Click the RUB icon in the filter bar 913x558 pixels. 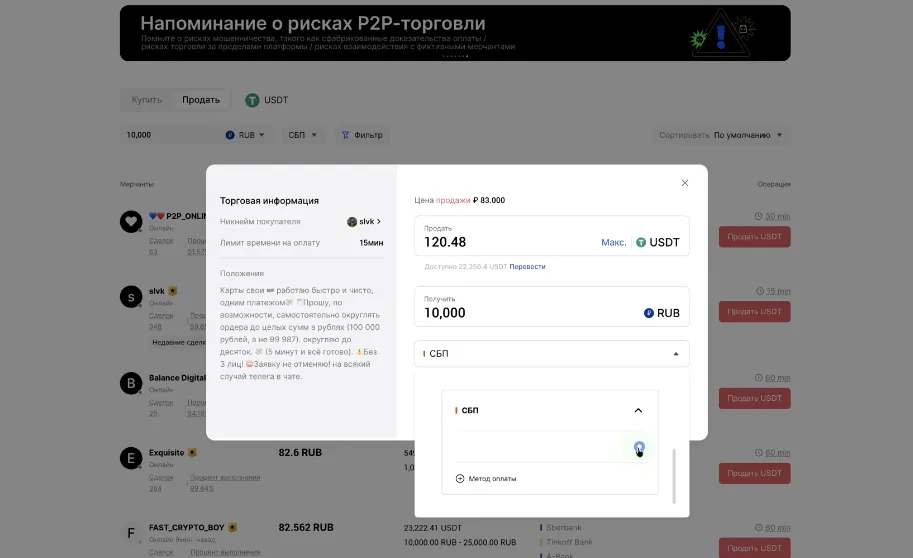click(x=230, y=135)
